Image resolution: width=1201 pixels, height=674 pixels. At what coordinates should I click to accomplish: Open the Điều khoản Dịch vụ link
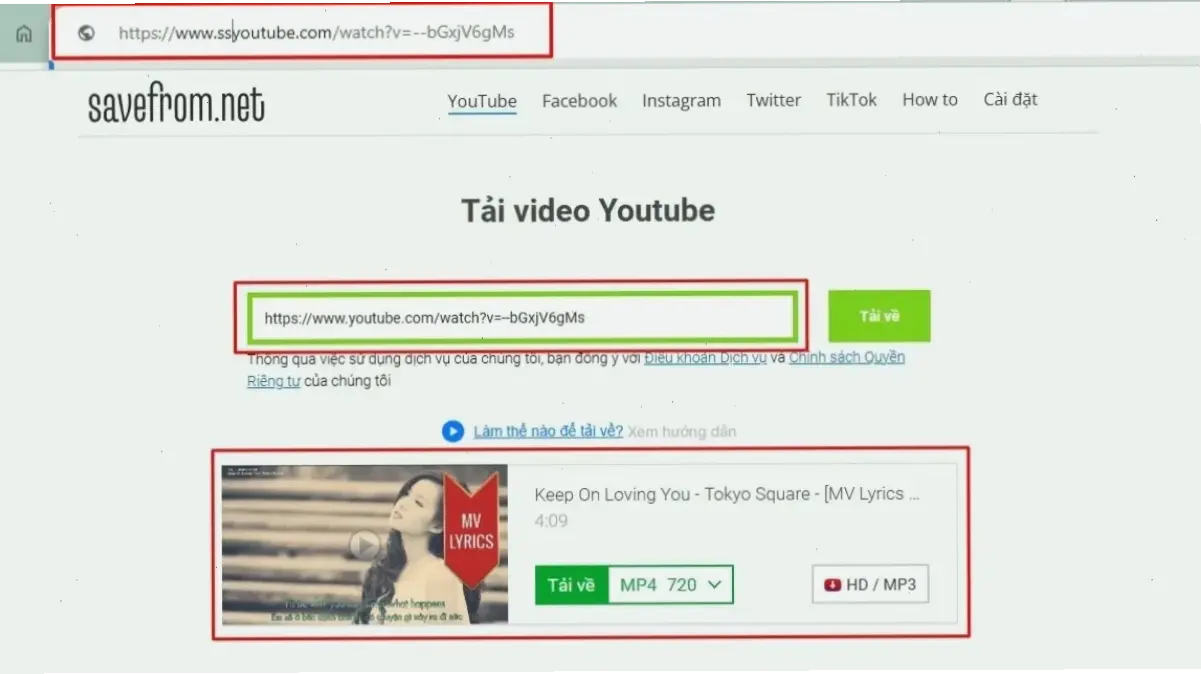point(705,358)
